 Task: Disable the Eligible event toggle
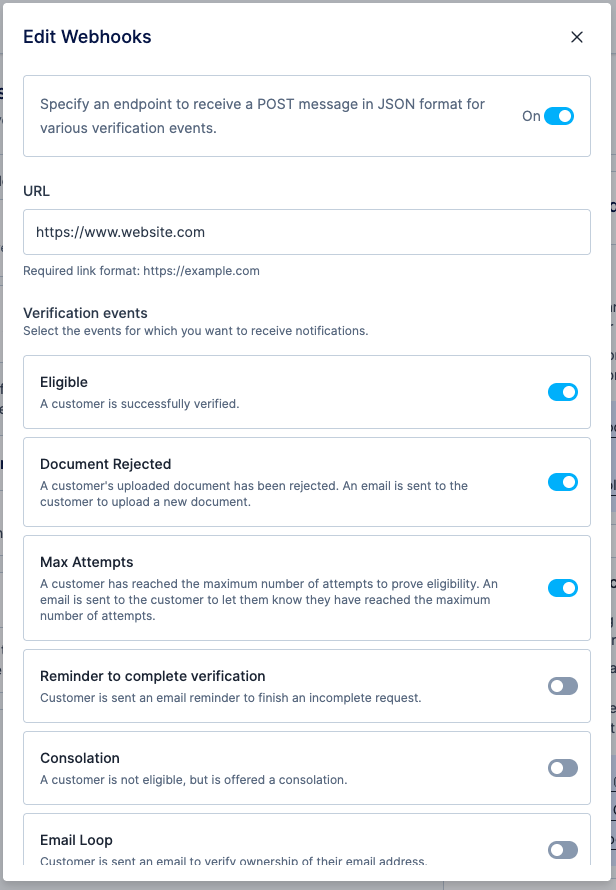[563, 393]
